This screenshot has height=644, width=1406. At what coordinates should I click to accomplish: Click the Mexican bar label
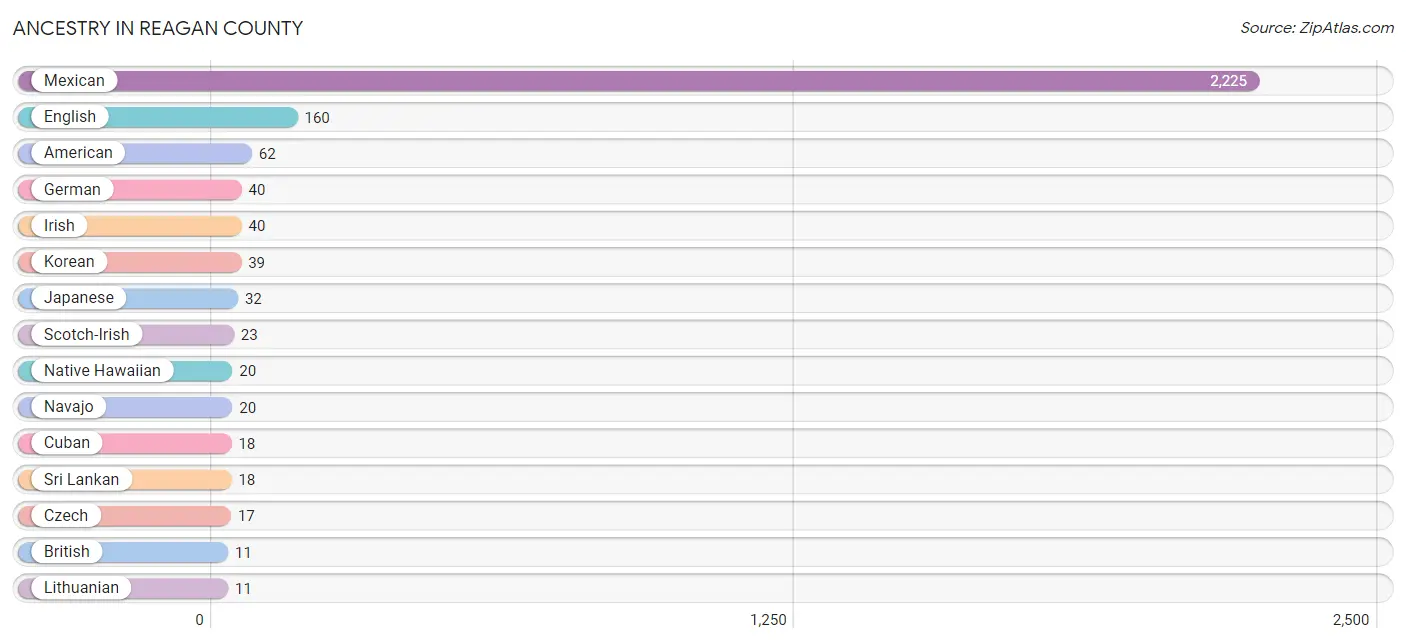(x=74, y=81)
